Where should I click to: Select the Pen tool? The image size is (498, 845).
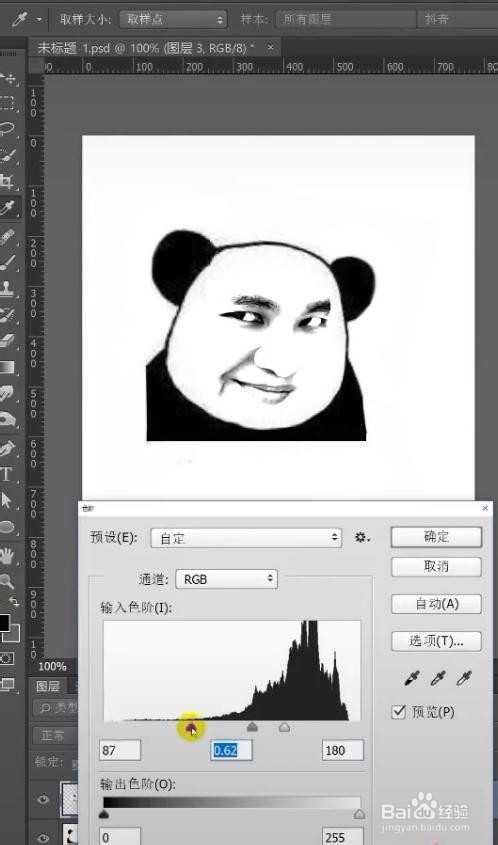[x=8, y=448]
